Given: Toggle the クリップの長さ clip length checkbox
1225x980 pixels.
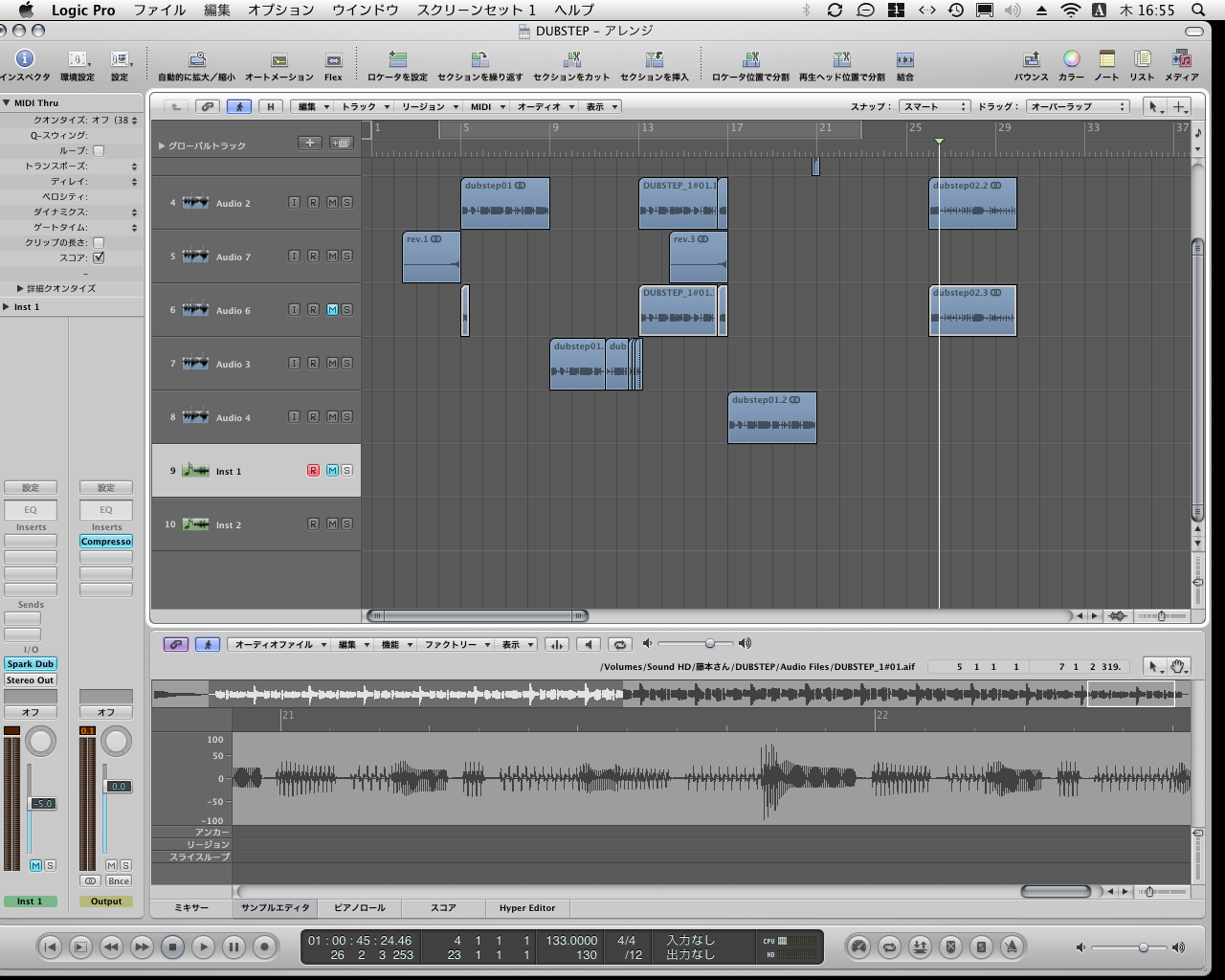Looking at the screenshot, I should (99, 242).
